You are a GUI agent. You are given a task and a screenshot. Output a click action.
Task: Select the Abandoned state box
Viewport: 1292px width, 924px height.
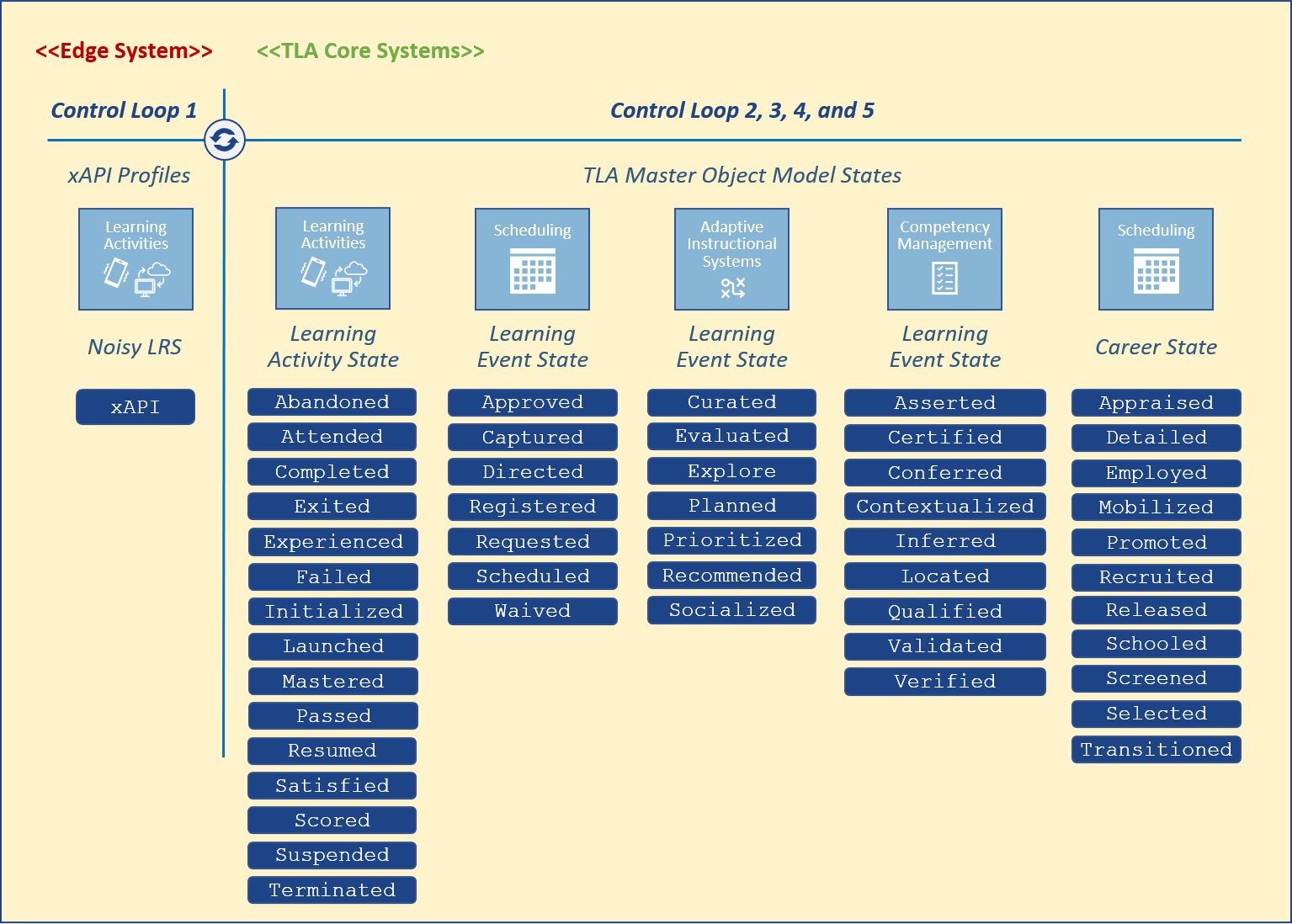332,402
